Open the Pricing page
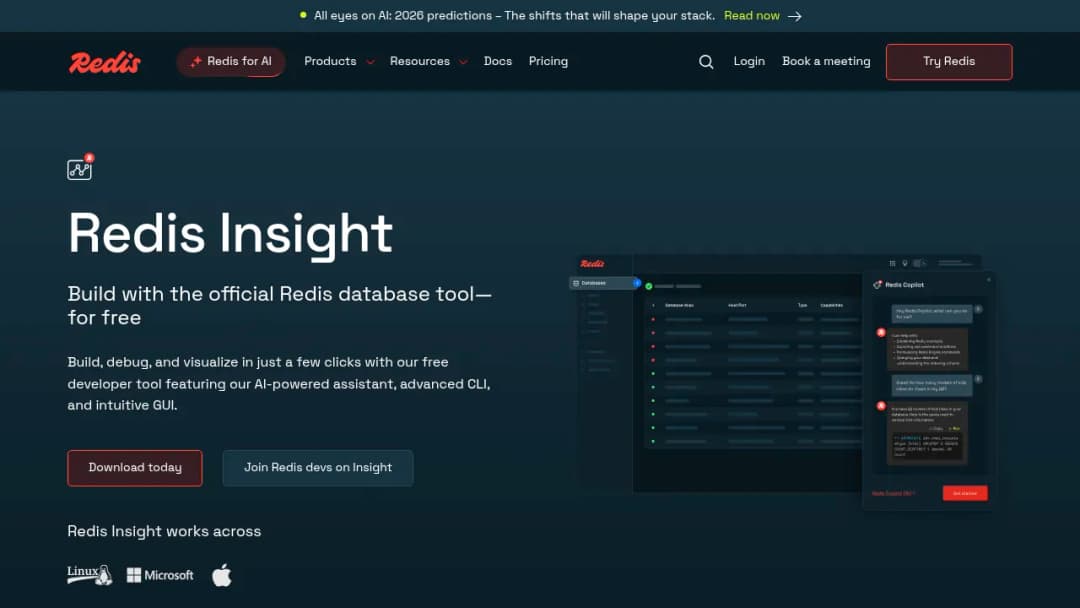The width and height of the screenshot is (1080, 608). coord(548,61)
